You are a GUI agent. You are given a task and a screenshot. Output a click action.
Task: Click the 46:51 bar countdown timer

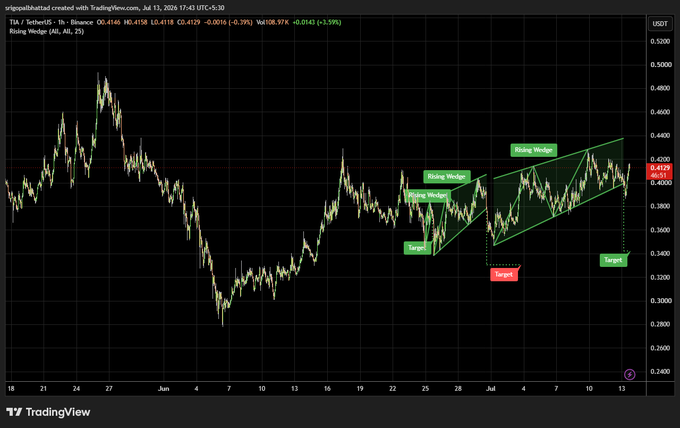tap(660, 175)
